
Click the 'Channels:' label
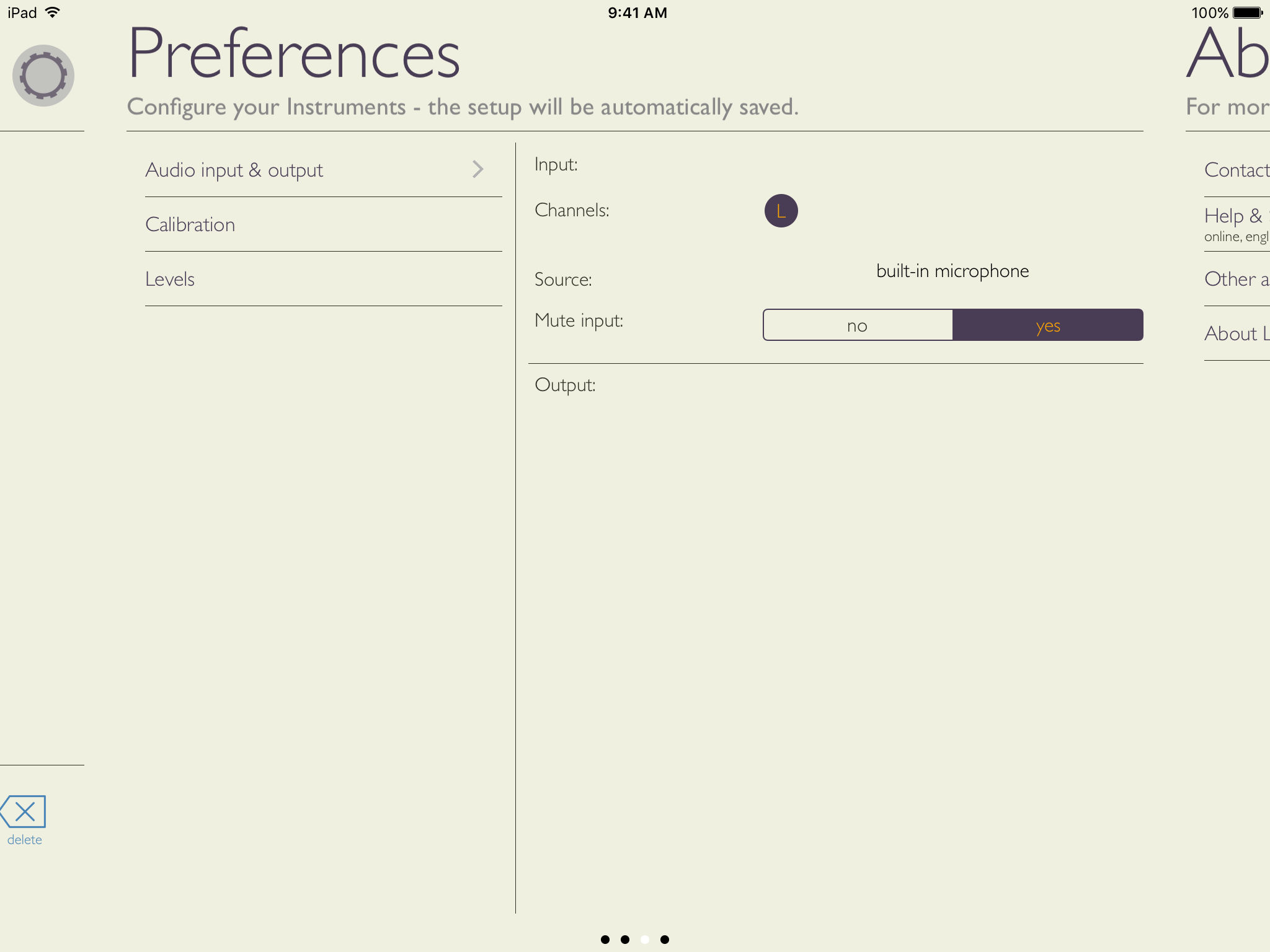(x=572, y=210)
